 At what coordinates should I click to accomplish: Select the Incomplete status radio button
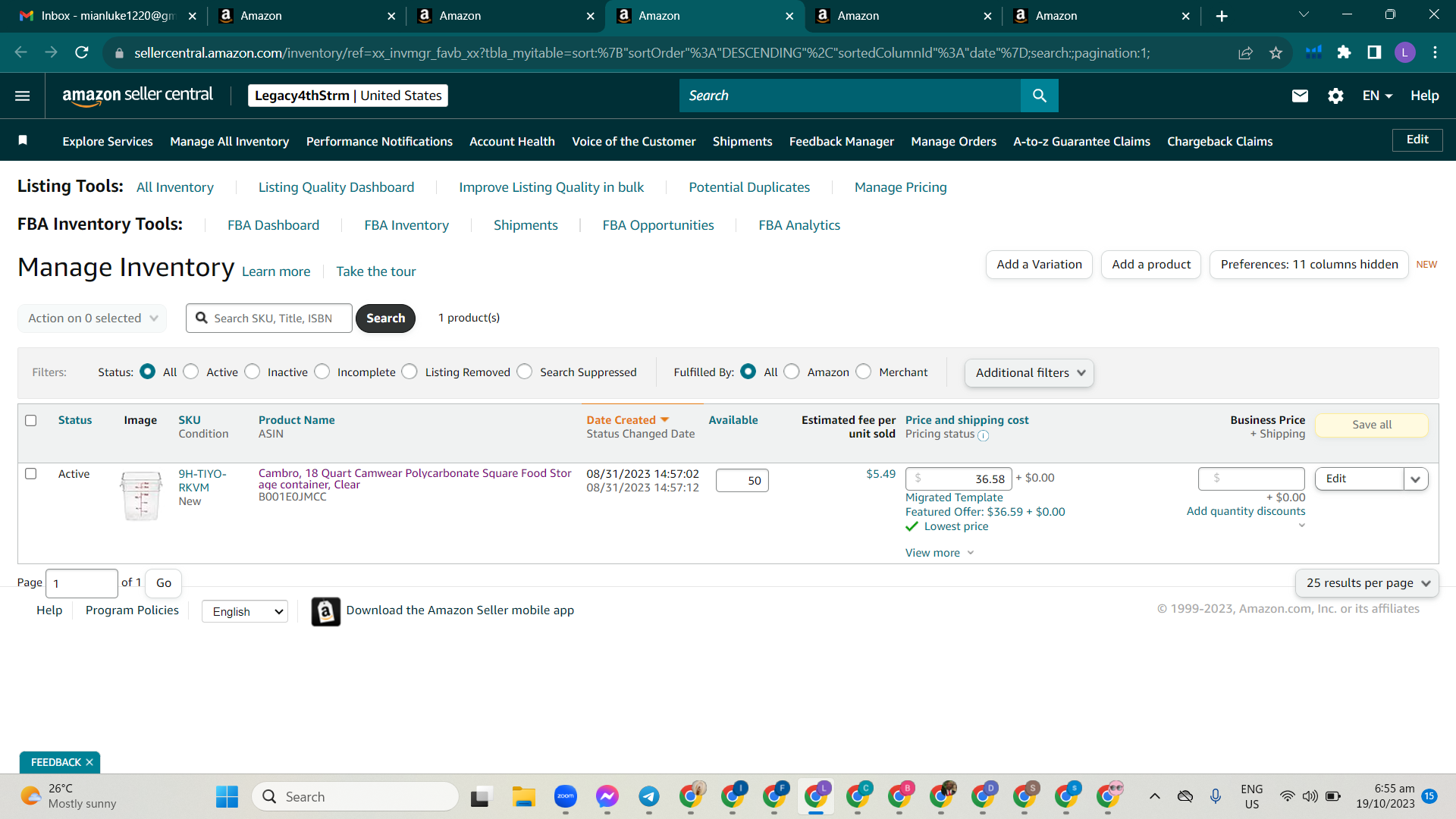322,372
